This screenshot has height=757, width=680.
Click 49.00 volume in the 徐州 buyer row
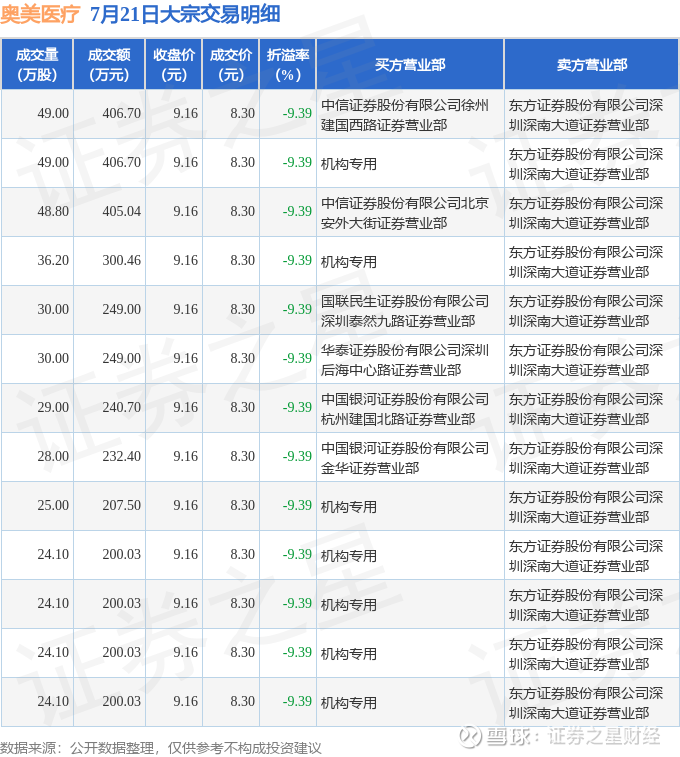coord(53,113)
